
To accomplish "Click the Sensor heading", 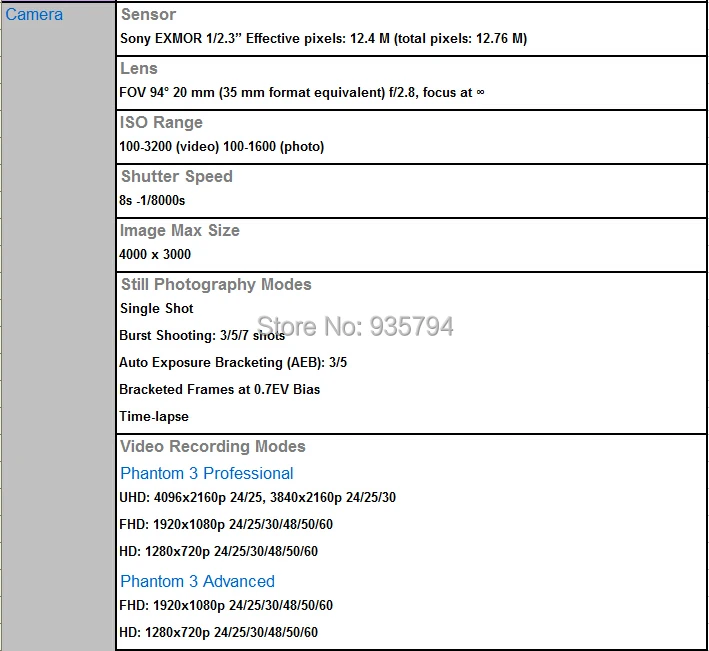I will tap(148, 14).
